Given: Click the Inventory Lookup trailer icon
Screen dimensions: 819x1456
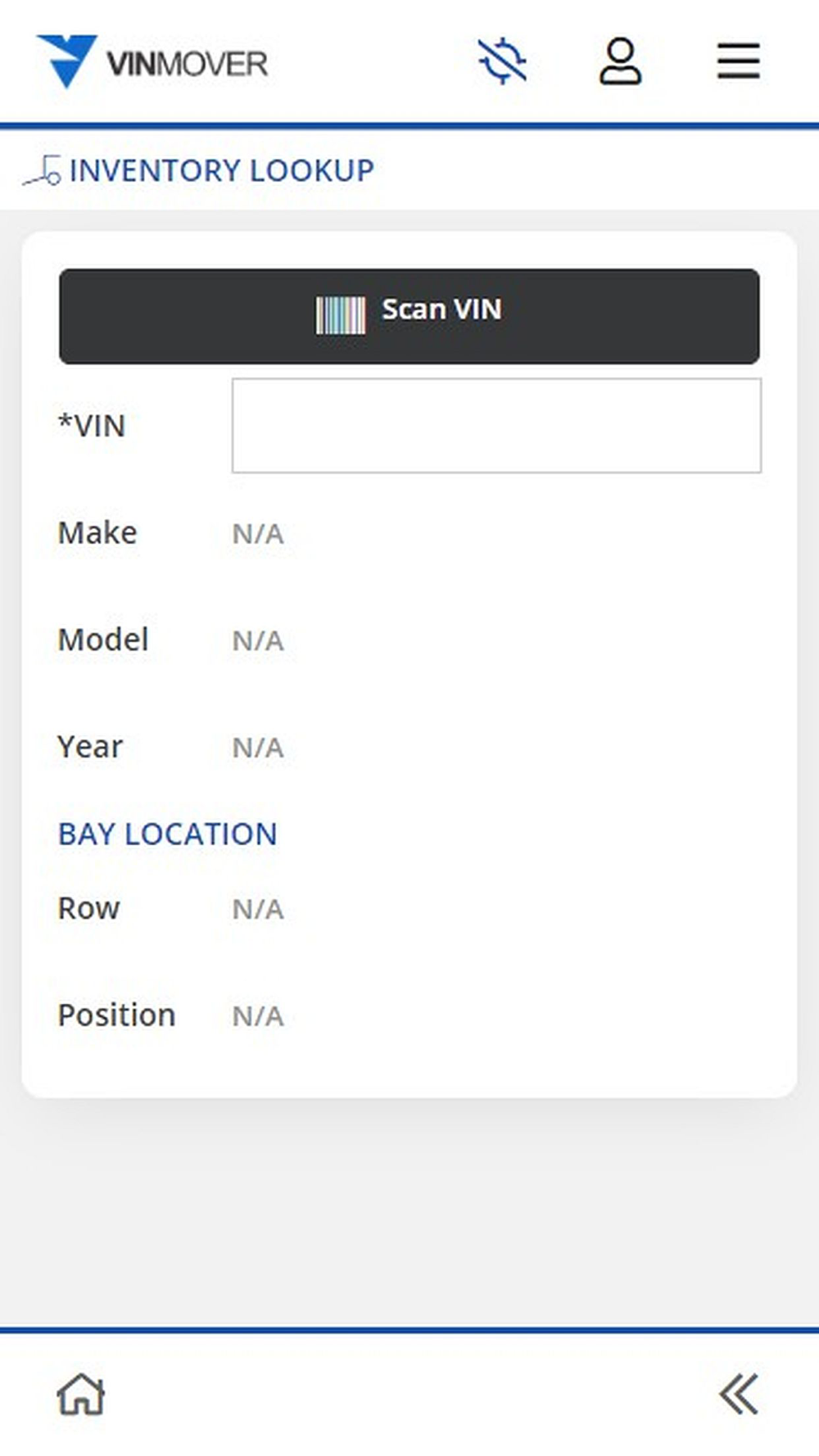Looking at the screenshot, I should pos(42,170).
